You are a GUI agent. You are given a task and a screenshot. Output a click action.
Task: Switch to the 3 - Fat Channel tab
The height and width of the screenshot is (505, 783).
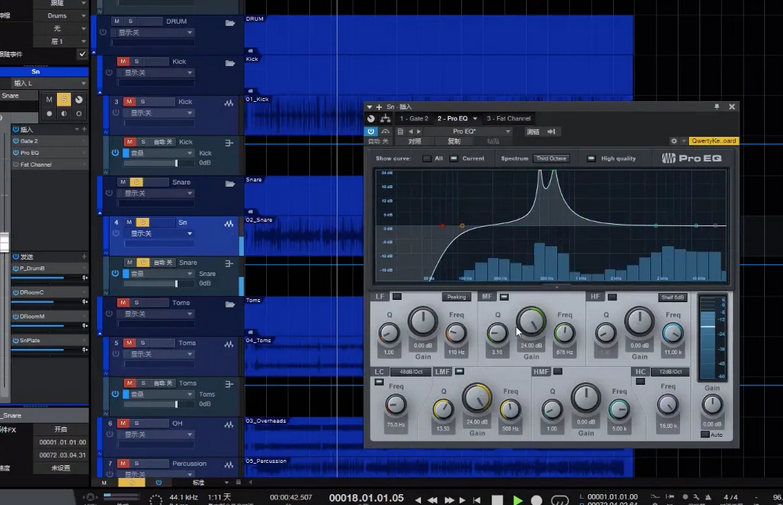point(508,118)
